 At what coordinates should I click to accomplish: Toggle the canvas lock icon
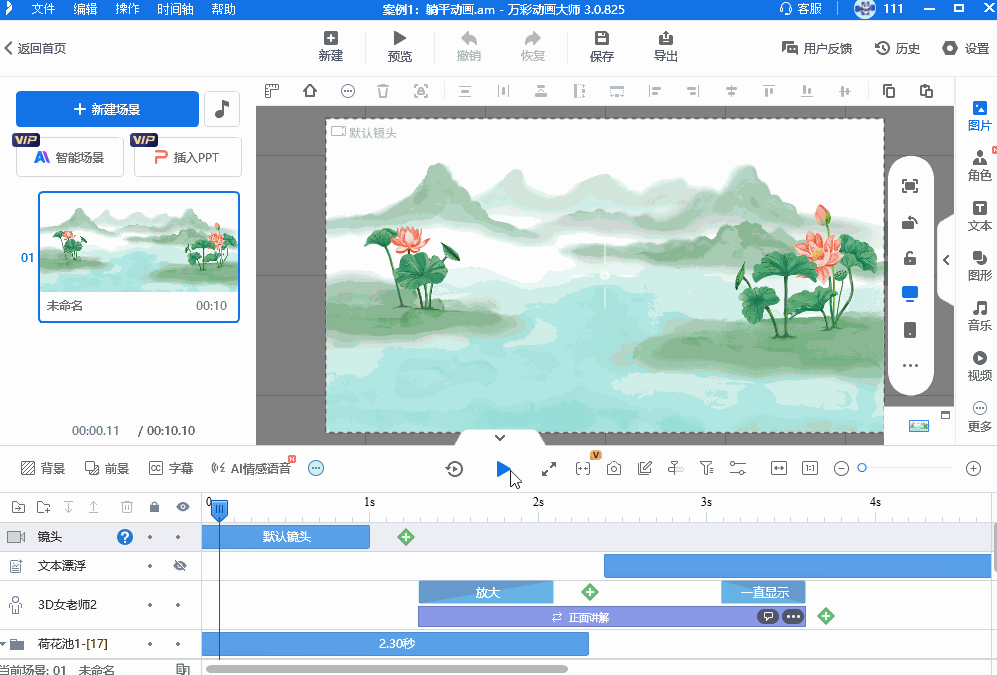[910, 259]
